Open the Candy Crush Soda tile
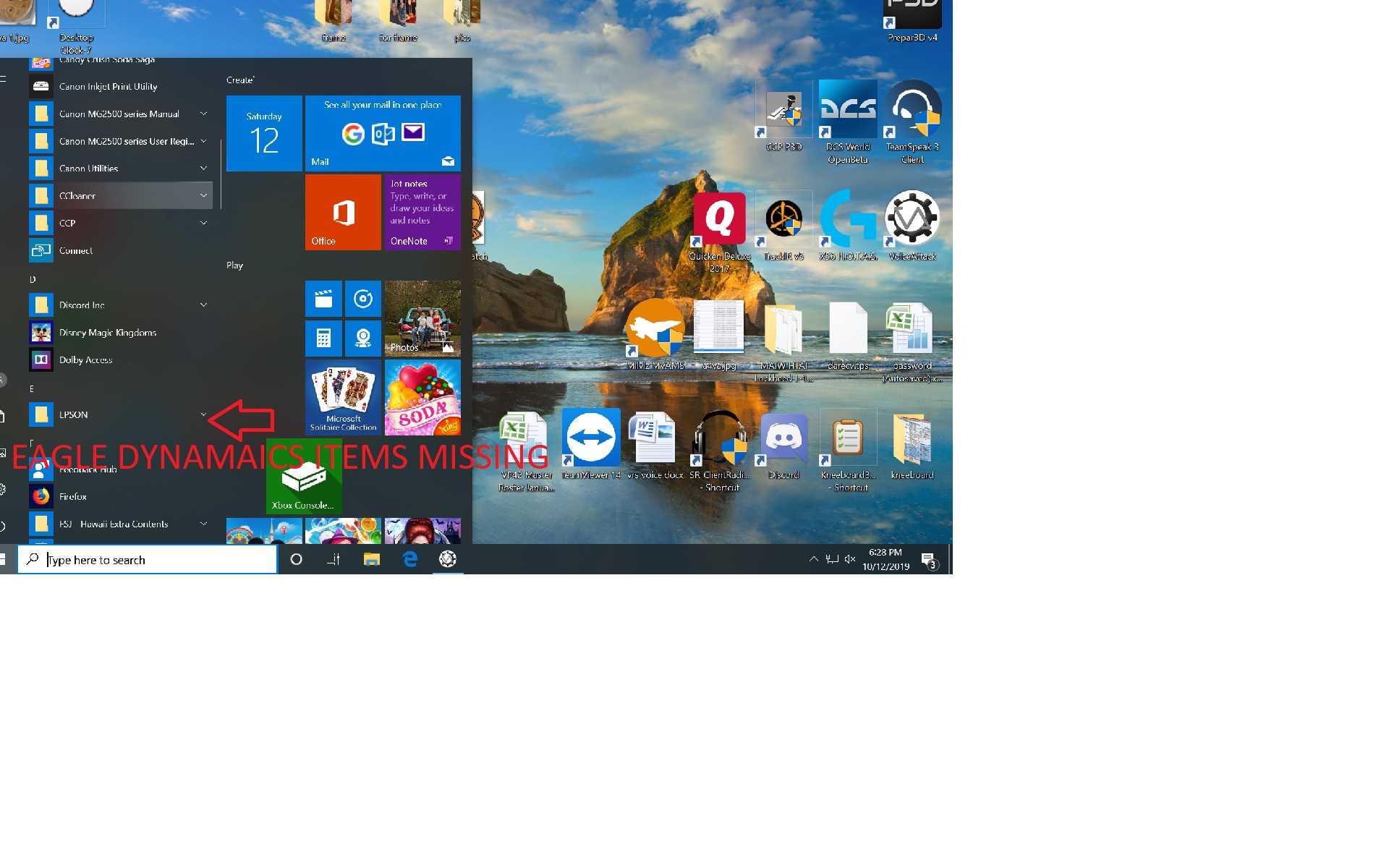This screenshot has height=868, width=1389. 422,397
